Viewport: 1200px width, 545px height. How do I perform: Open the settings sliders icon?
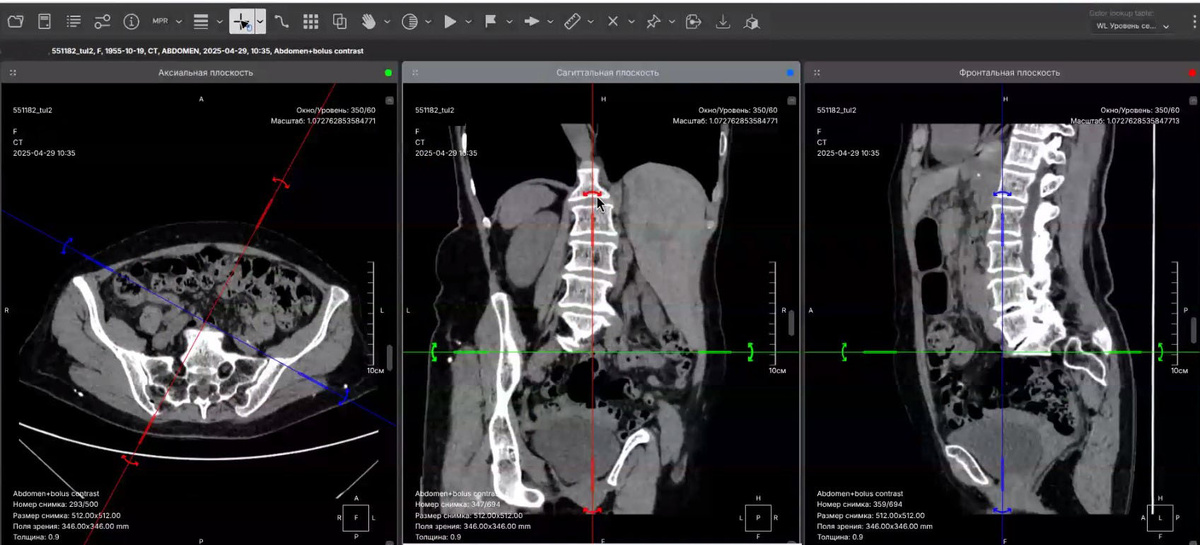[x=102, y=21]
